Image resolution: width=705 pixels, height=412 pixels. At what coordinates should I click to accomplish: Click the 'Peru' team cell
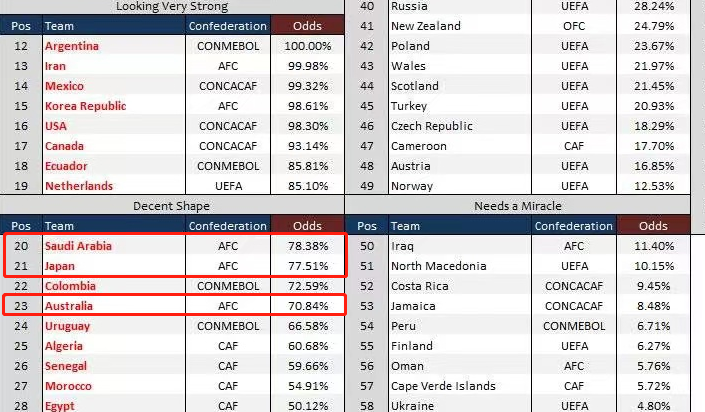[404, 326]
